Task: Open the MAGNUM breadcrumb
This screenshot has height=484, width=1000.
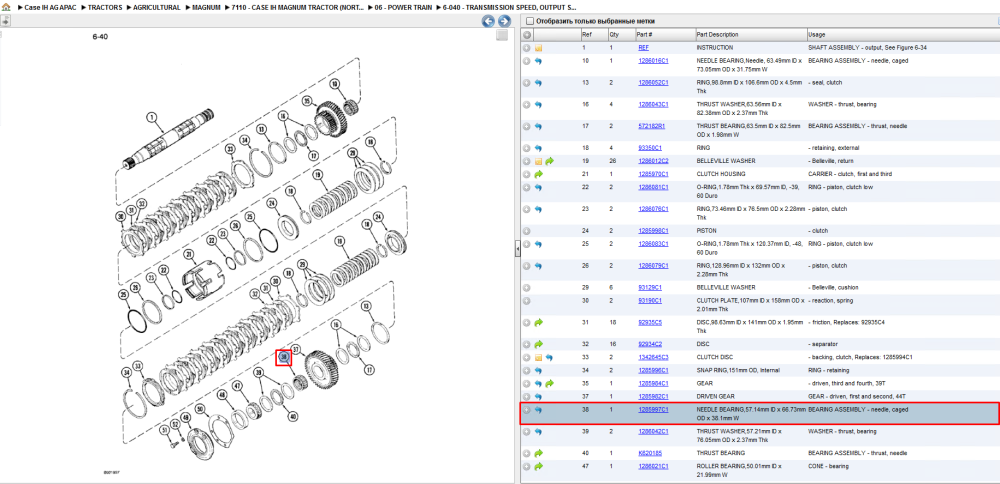Action: click(x=207, y=7)
